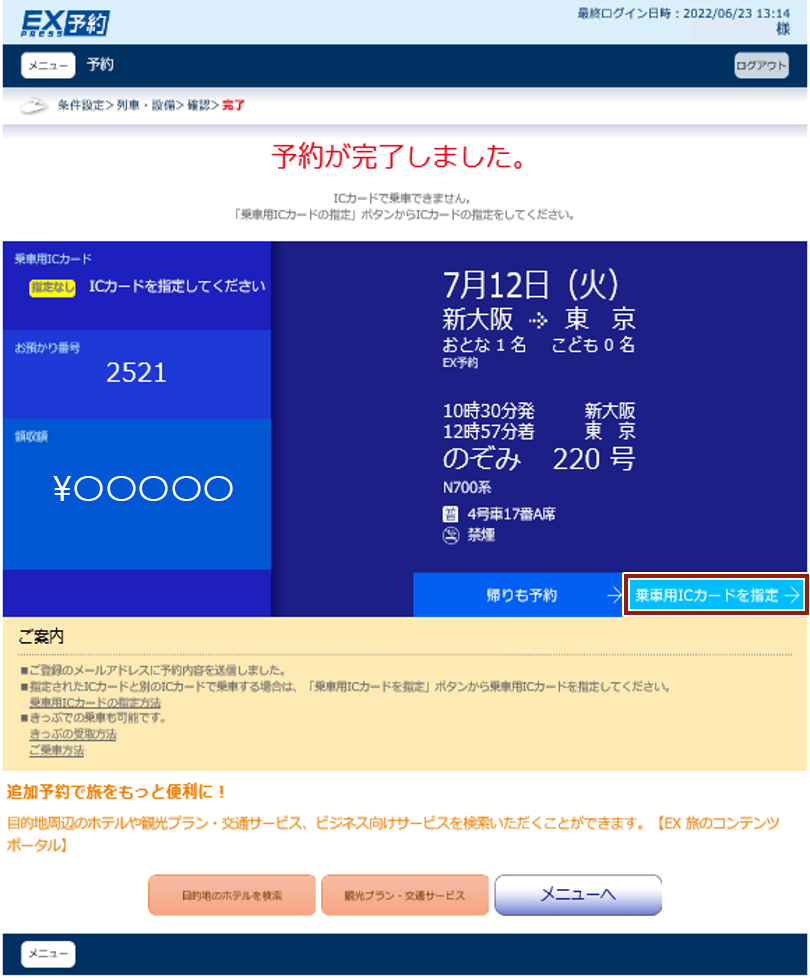Click the 条件設定 breadcrumb step
The height and width of the screenshot is (978, 810).
(x=80, y=105)
